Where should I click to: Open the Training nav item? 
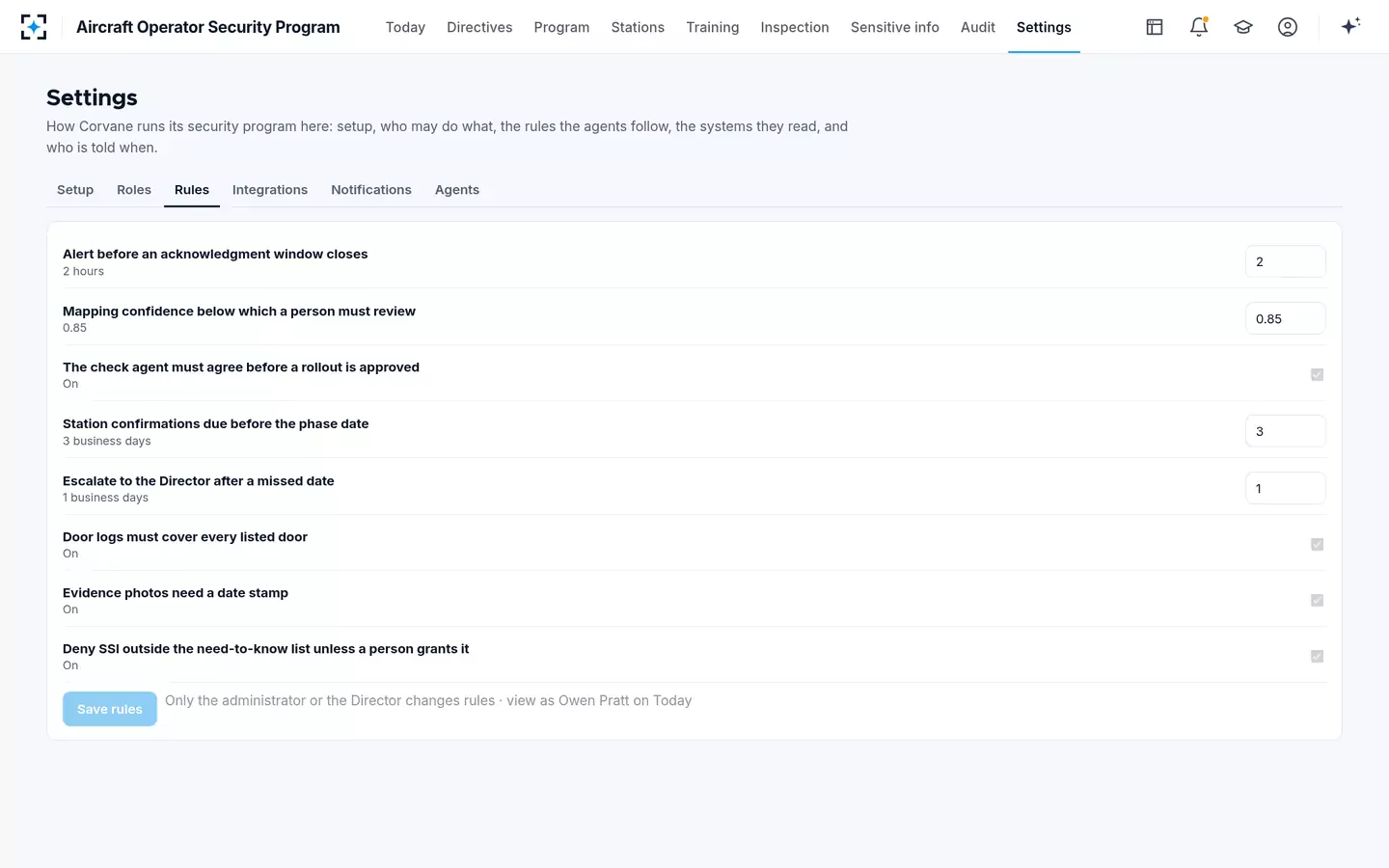tap(713, 27)
